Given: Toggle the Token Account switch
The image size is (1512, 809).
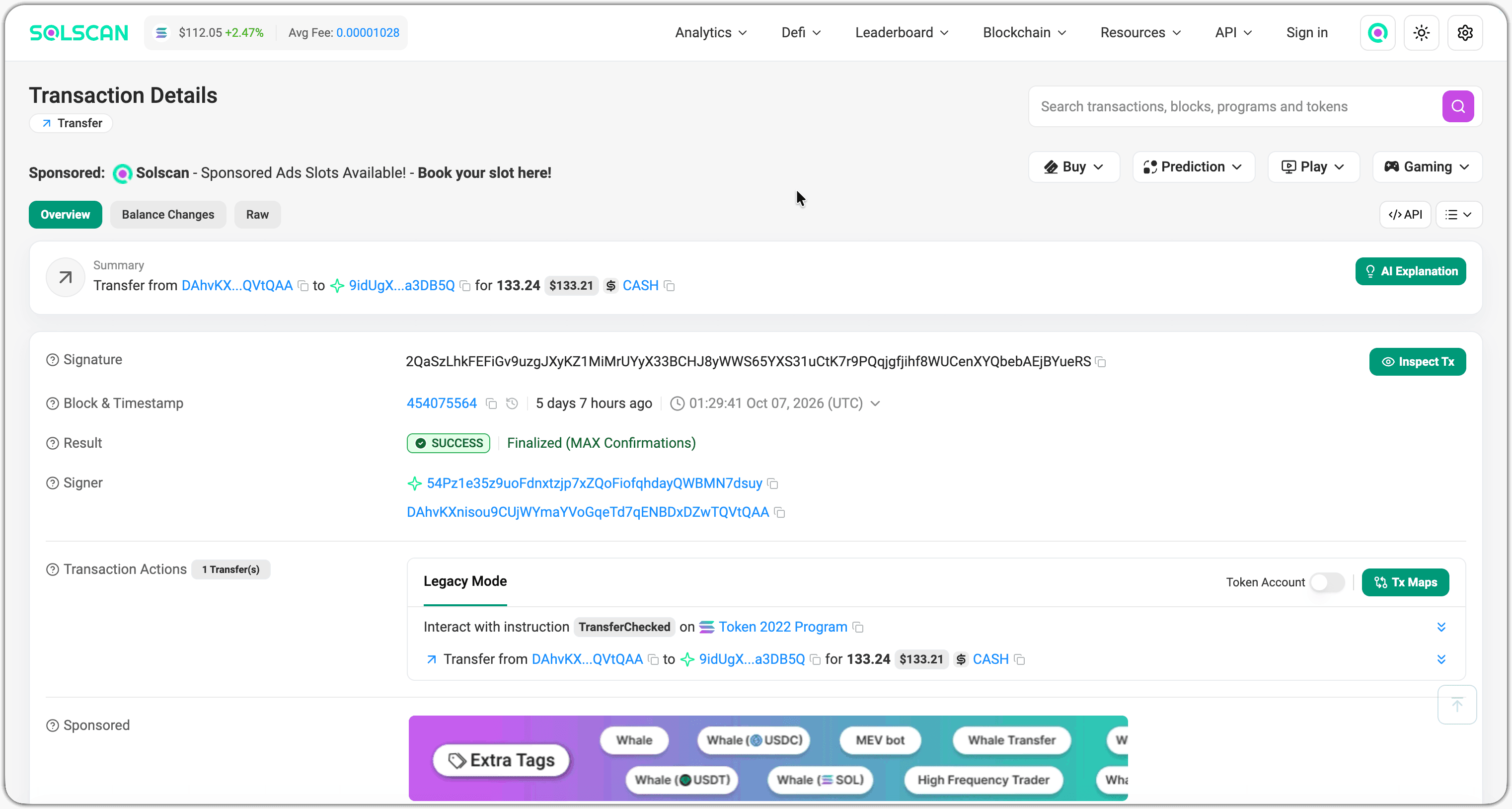Looking at the screenshot, I should (x=1327, y=582).
